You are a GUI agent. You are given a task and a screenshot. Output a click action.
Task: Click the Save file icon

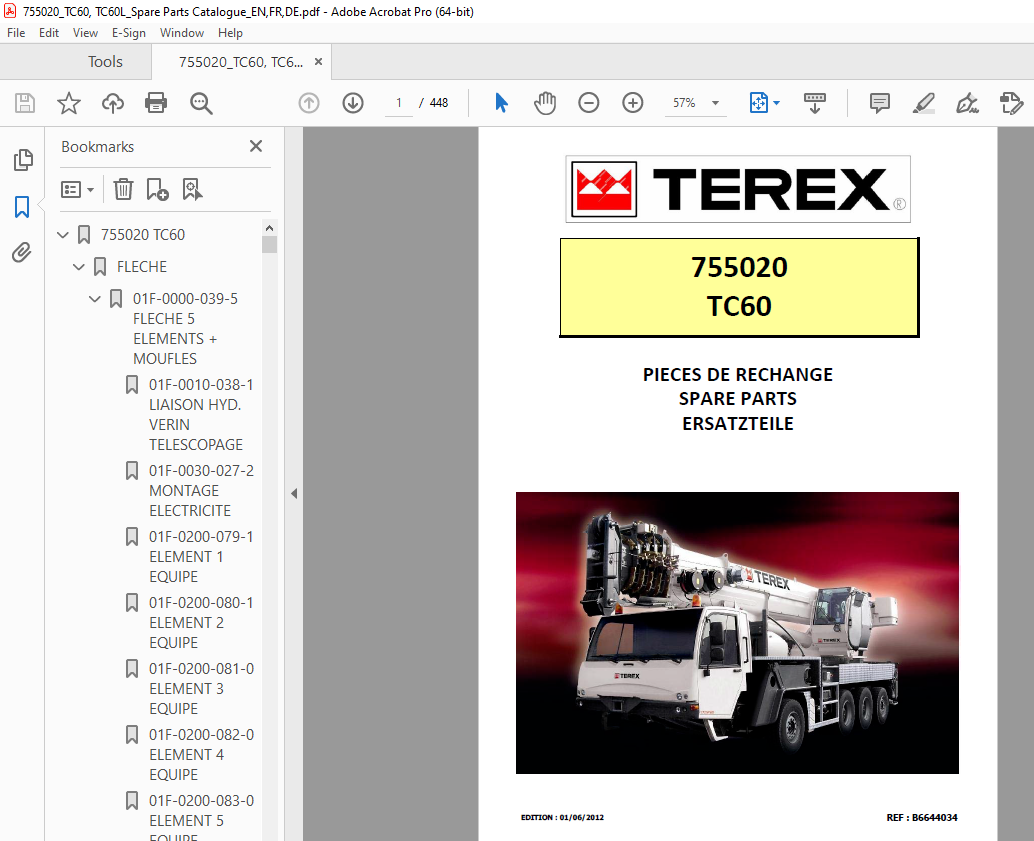(25, 103)
